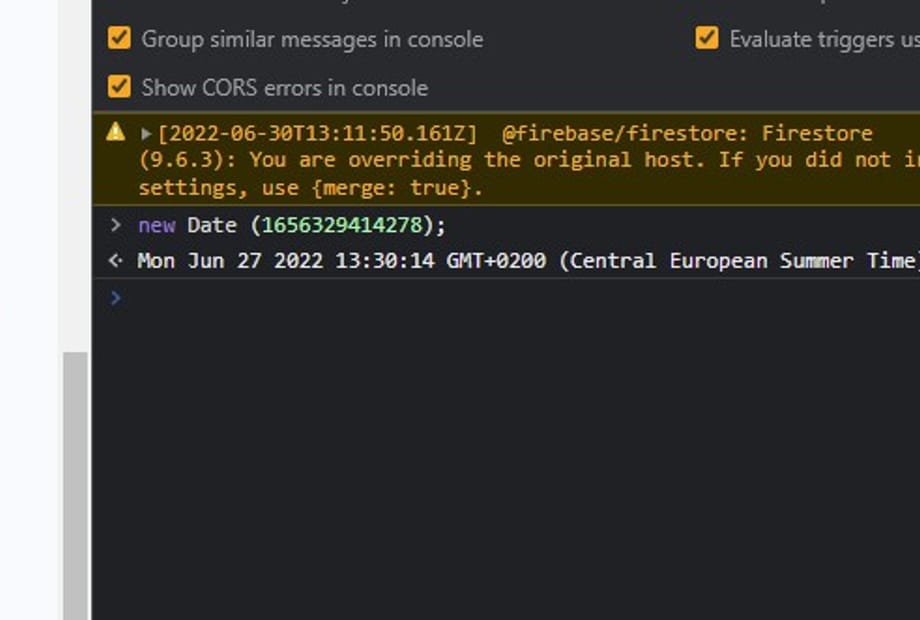
Task: Click the blue console prompt chevron
Action: [x=116, y=298]
